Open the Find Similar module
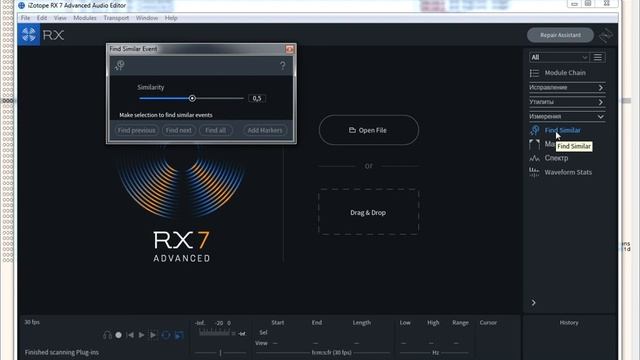 (562, 130)
